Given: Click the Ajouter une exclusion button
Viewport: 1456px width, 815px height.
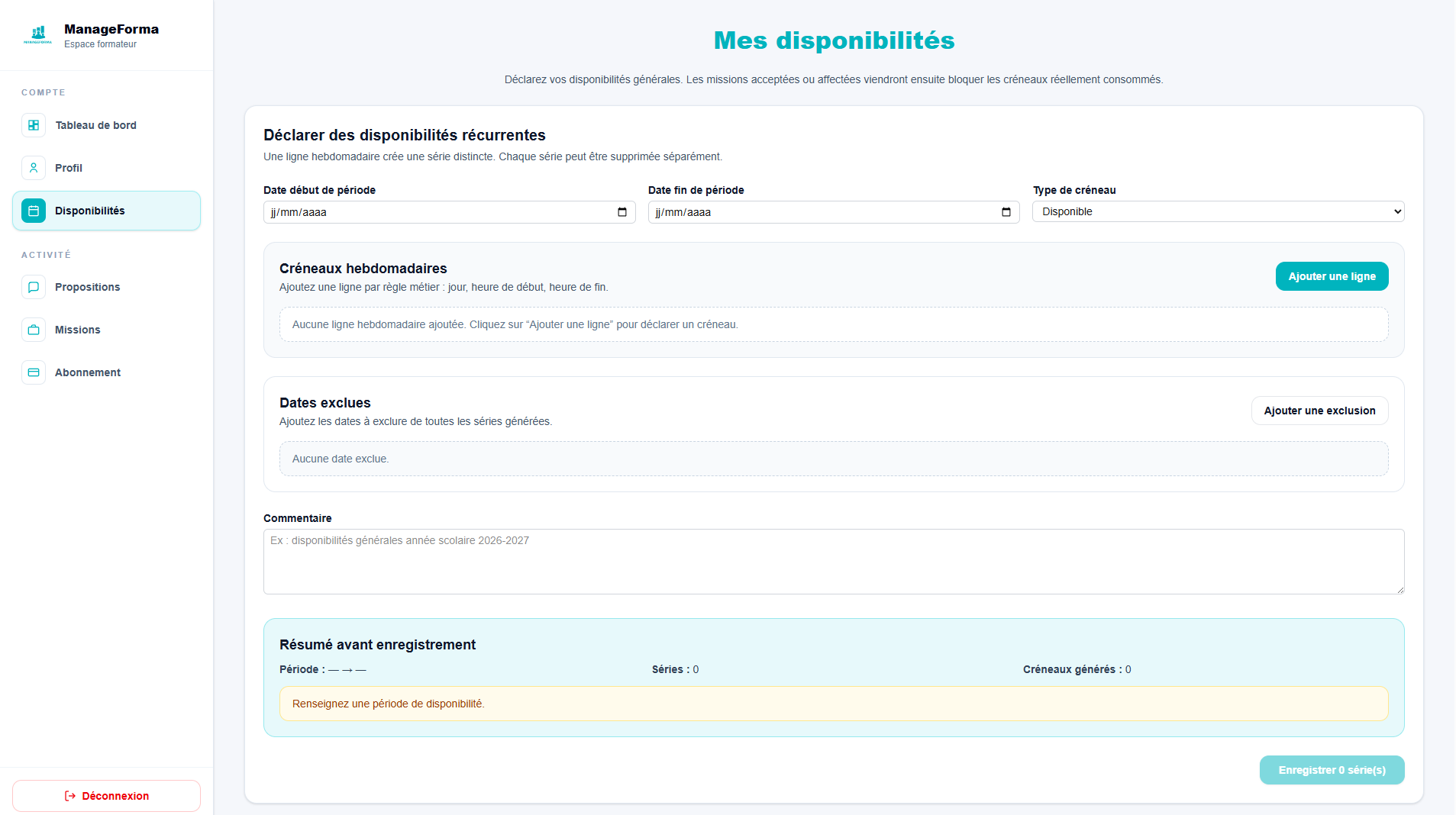Looking at the screenshot, I should pos(1319,411).
